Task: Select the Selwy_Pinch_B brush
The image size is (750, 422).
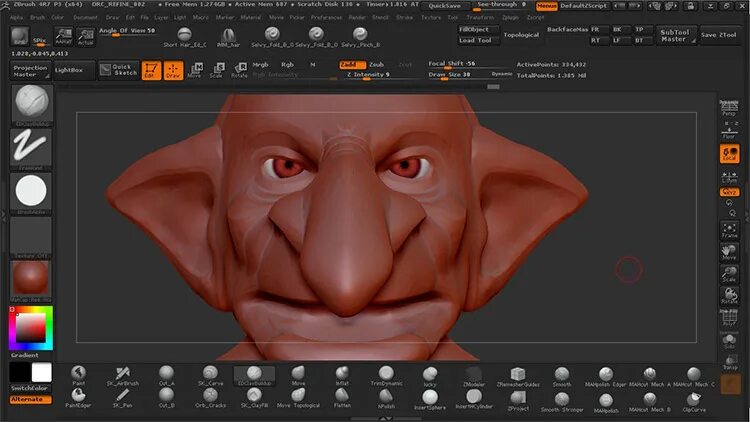Action: 360,37
